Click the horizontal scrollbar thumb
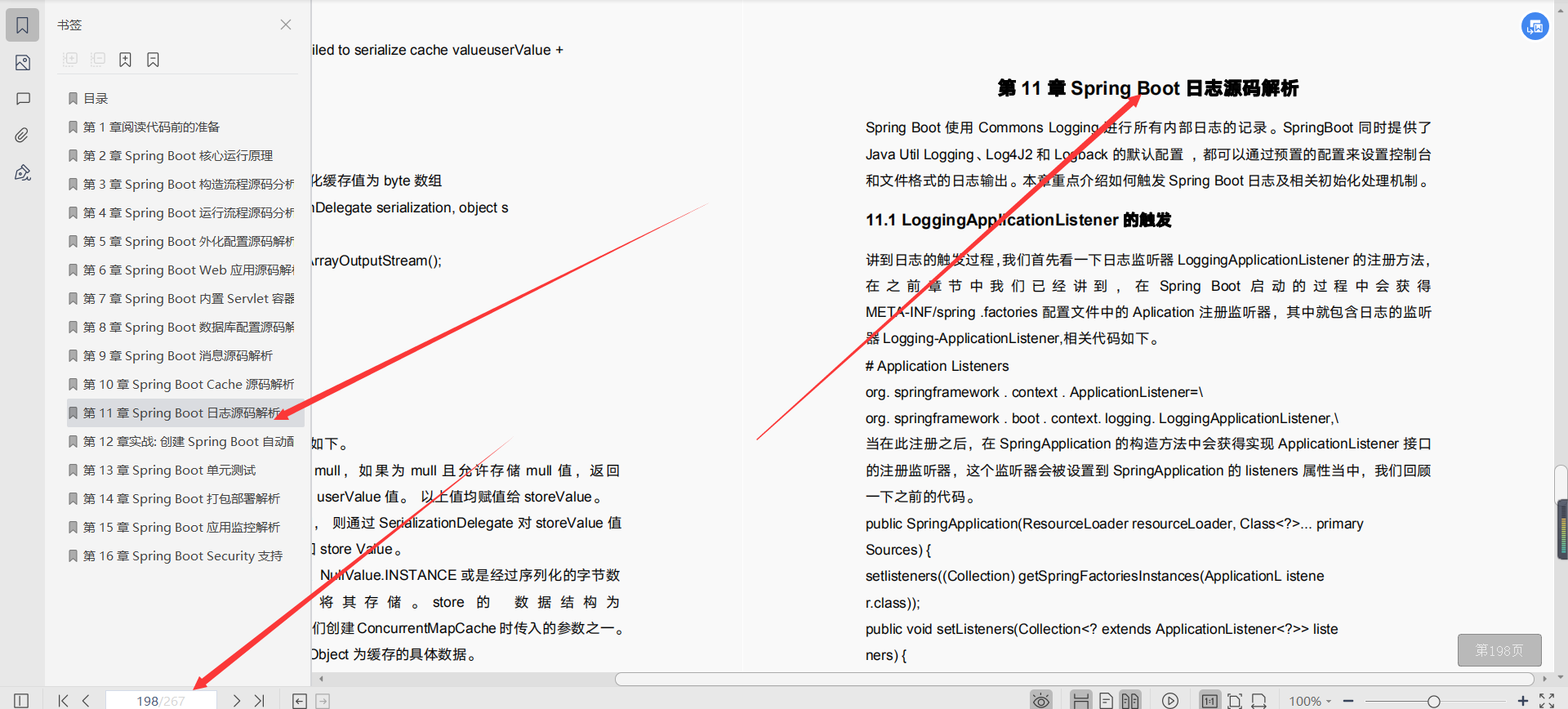This screenshot has height=709, width=1568. [1074, 679]
